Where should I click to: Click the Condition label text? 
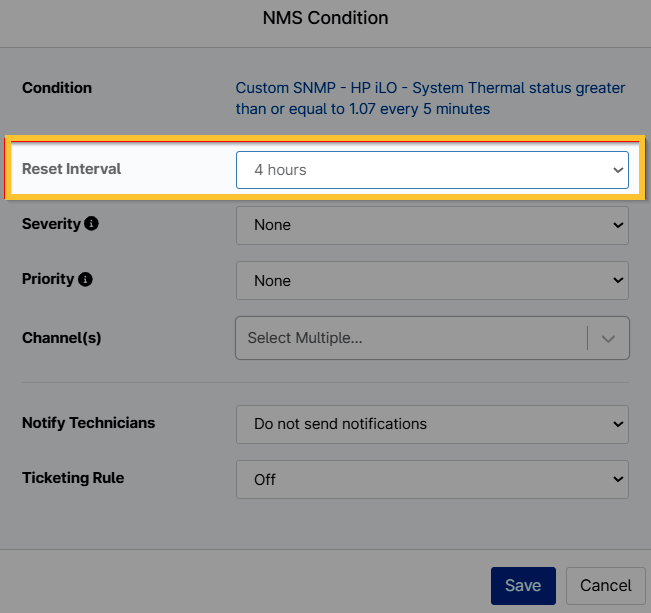(56, 88)
